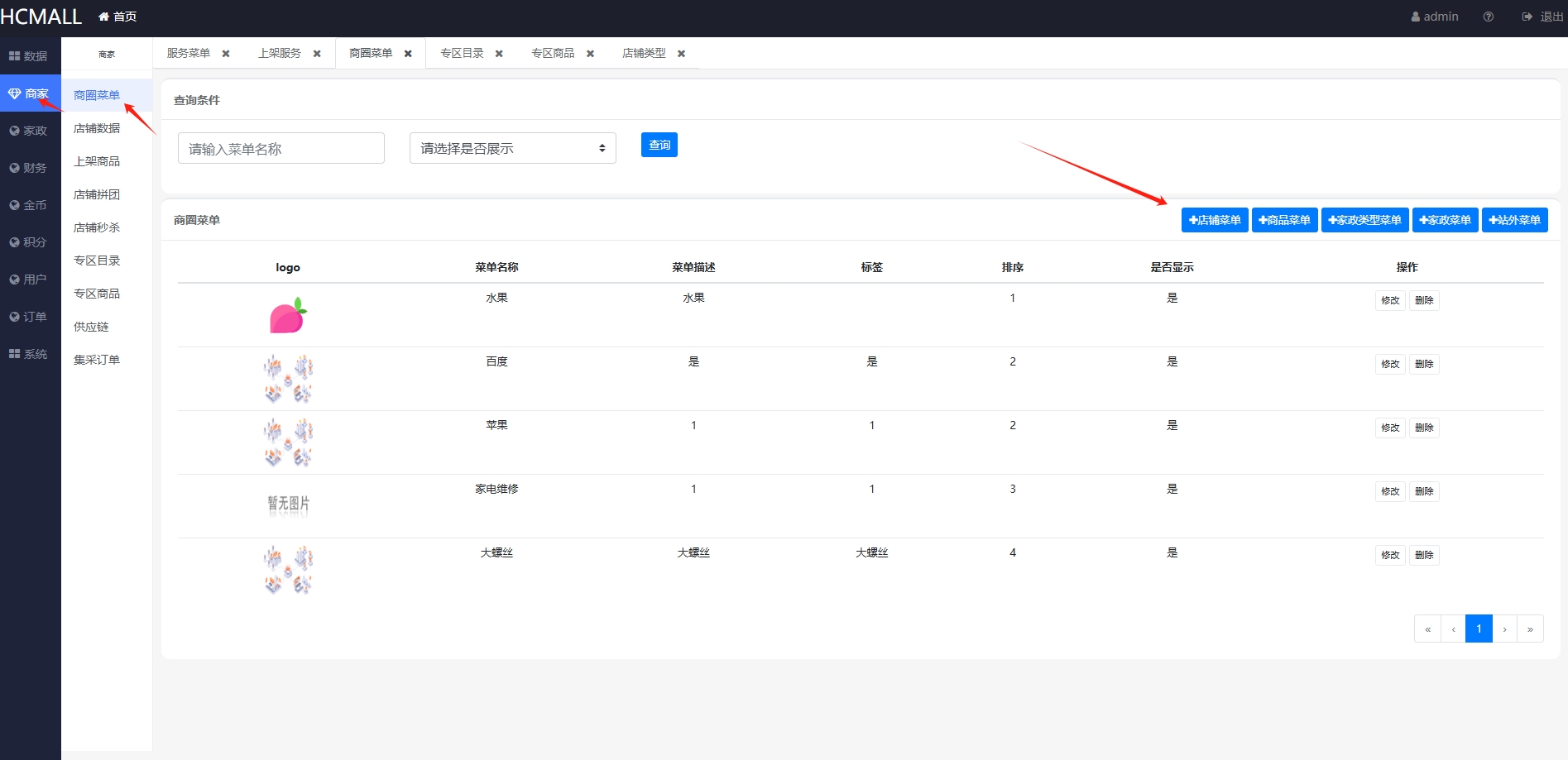Close the 商圈菜单 tab
The height and width of the screenshot is (760, 1568).
coord(408,54)
